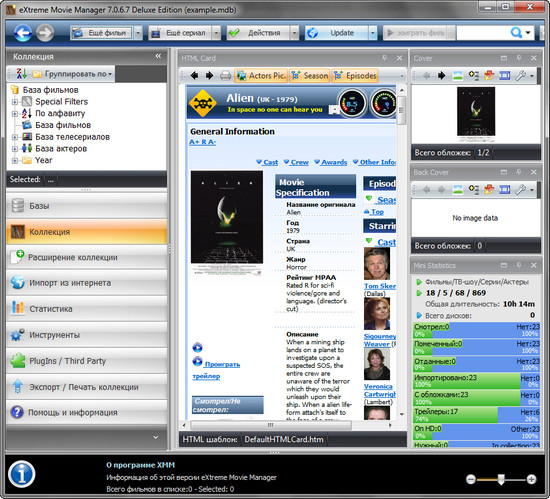Click next cover arrow in Cover panel
The height and width of the screenshot is (499, 550).
[442, 75]
